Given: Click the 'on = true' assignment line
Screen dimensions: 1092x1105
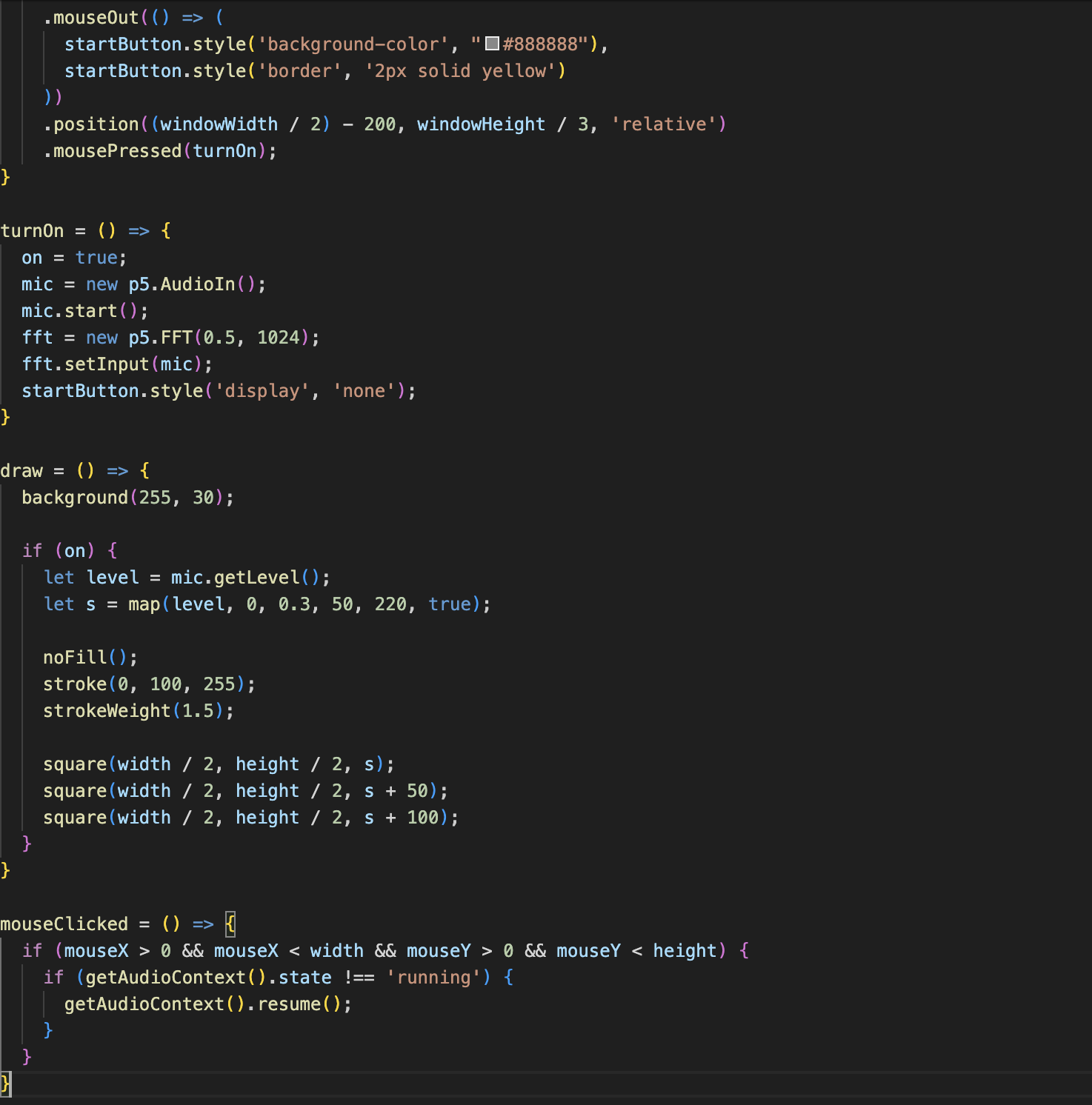Looking at the screenshot, I should coord(73,257).
